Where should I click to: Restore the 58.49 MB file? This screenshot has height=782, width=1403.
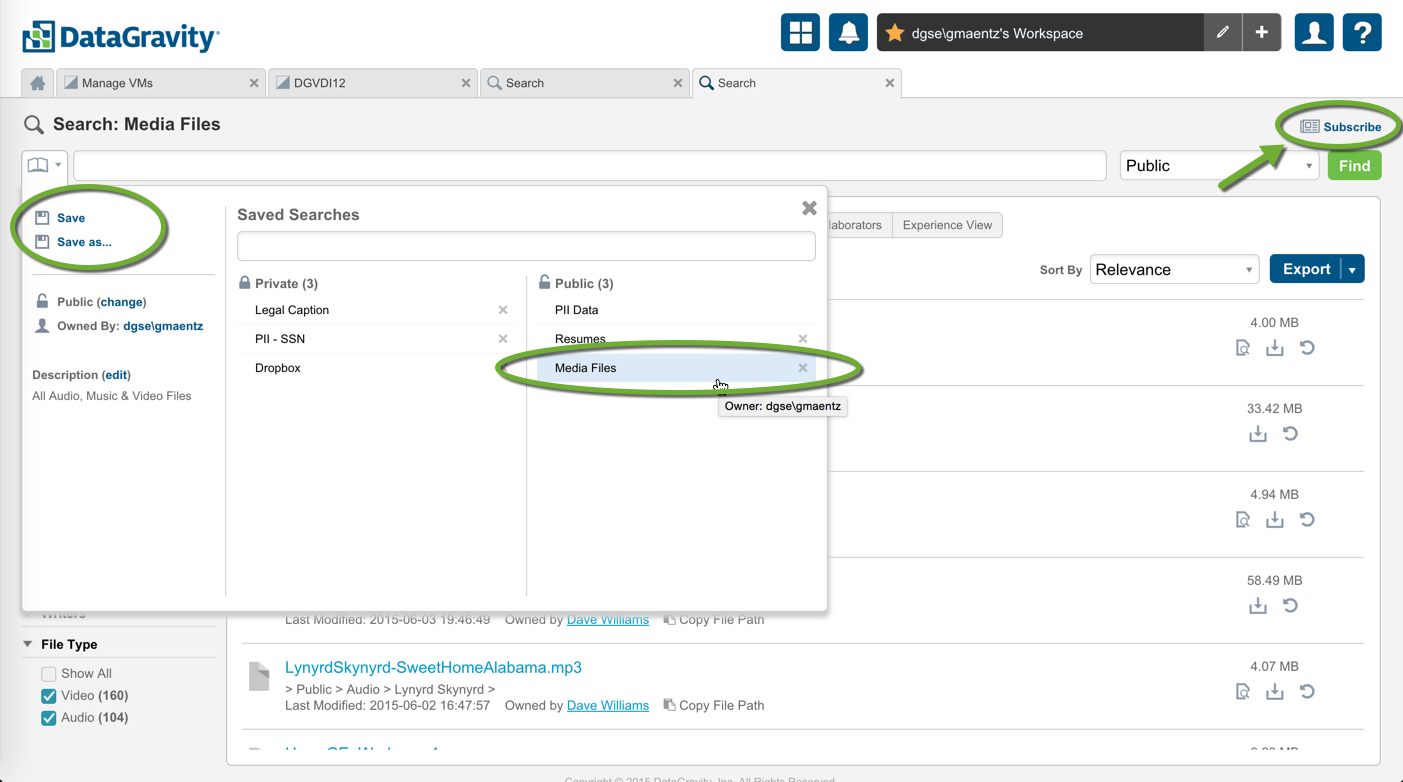[1290, 606]
